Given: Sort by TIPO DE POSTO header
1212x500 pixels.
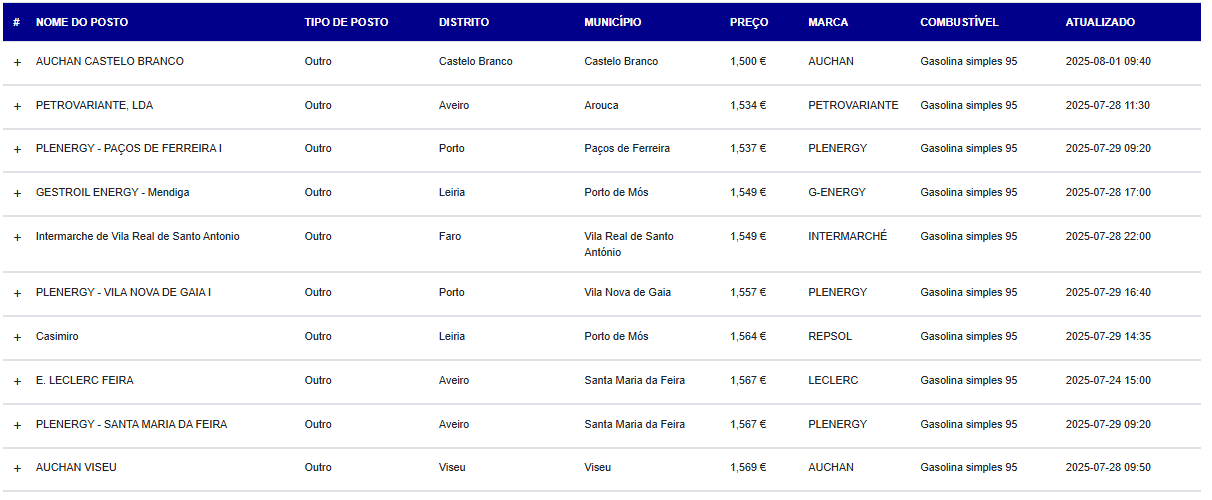Looking at the screenshot, I should 346,22.
